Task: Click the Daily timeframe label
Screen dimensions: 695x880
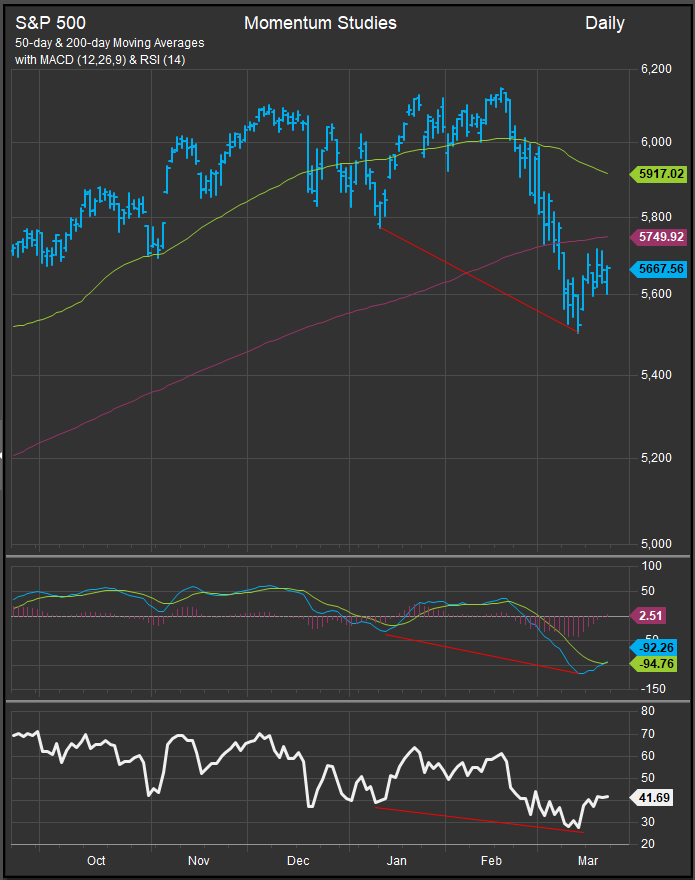Action: [605, 23]
